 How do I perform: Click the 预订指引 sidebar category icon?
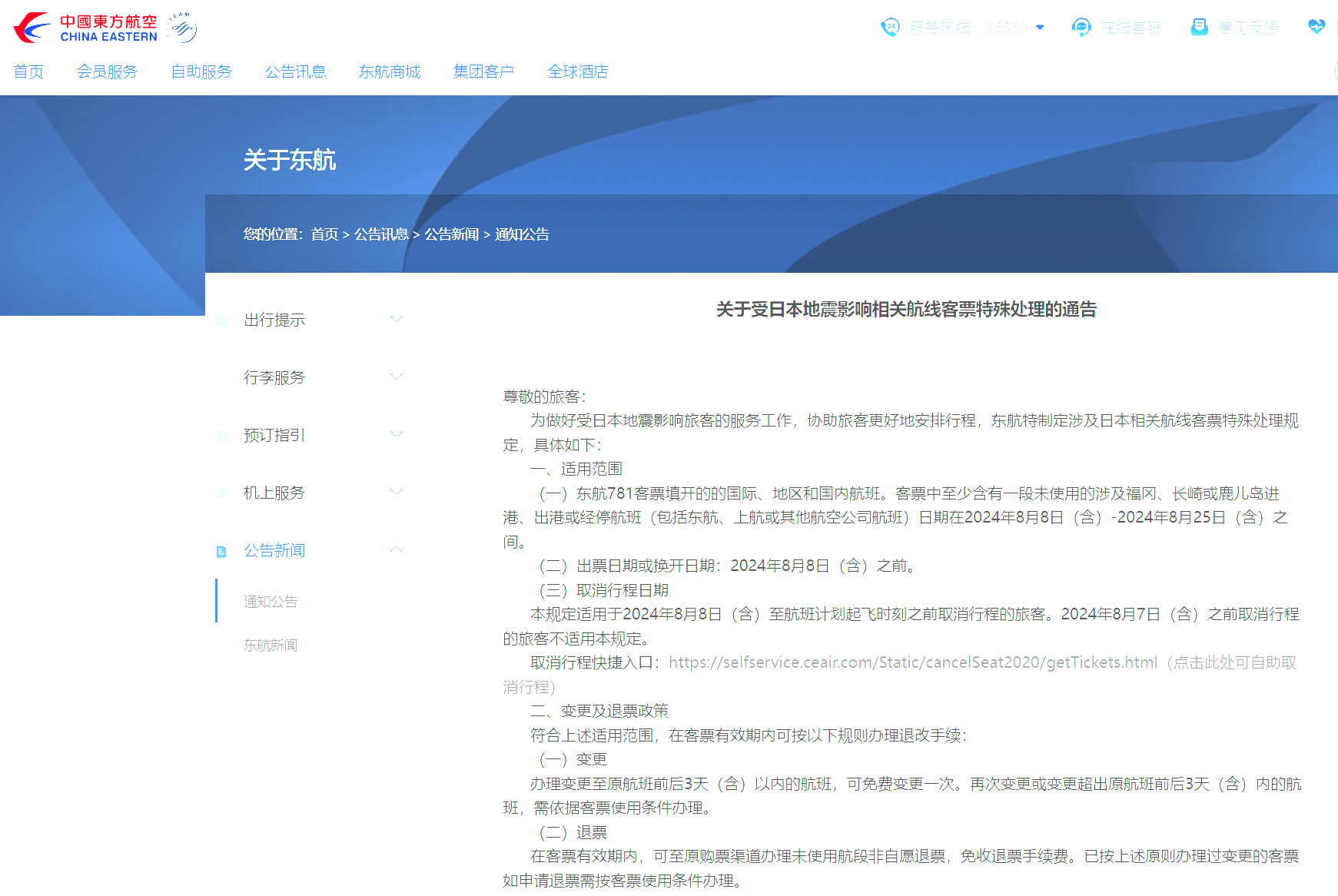pyautogui.click(x=221, y=435)
